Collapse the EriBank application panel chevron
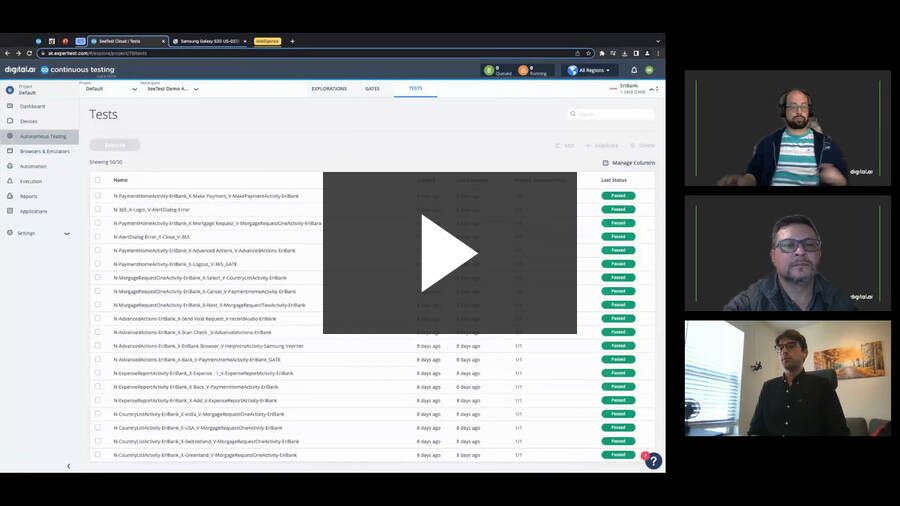The width and height of the screenshot is (900, 506). coord(651,89)
